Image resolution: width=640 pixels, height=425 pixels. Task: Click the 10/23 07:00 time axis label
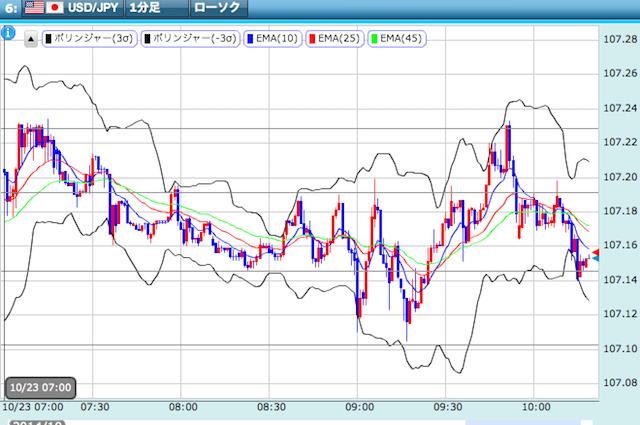point(33,407)
